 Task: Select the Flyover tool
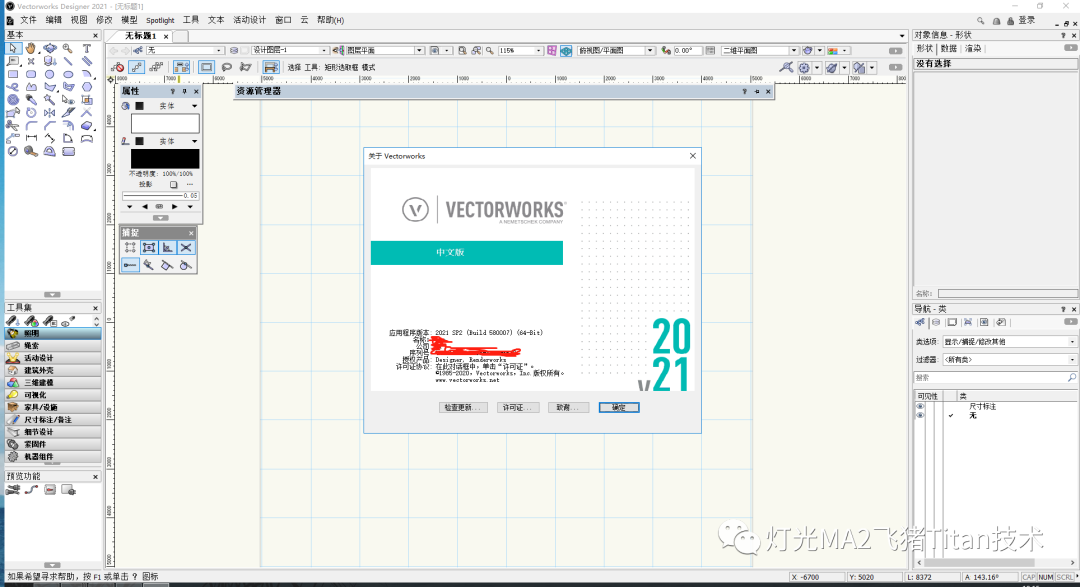pyautogui.click(x=50, y=48)
